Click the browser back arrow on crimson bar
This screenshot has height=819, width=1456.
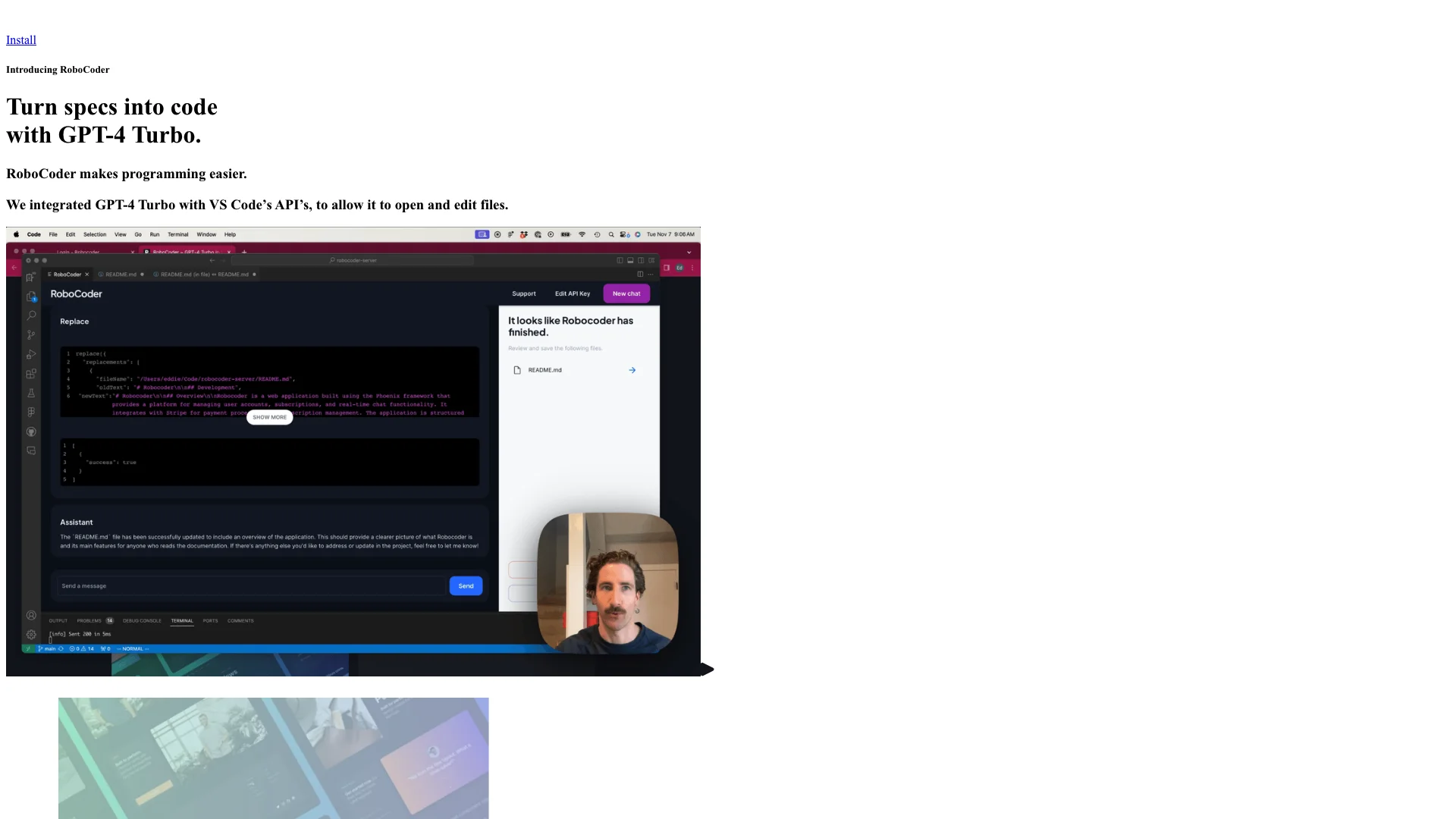(14, 268)
